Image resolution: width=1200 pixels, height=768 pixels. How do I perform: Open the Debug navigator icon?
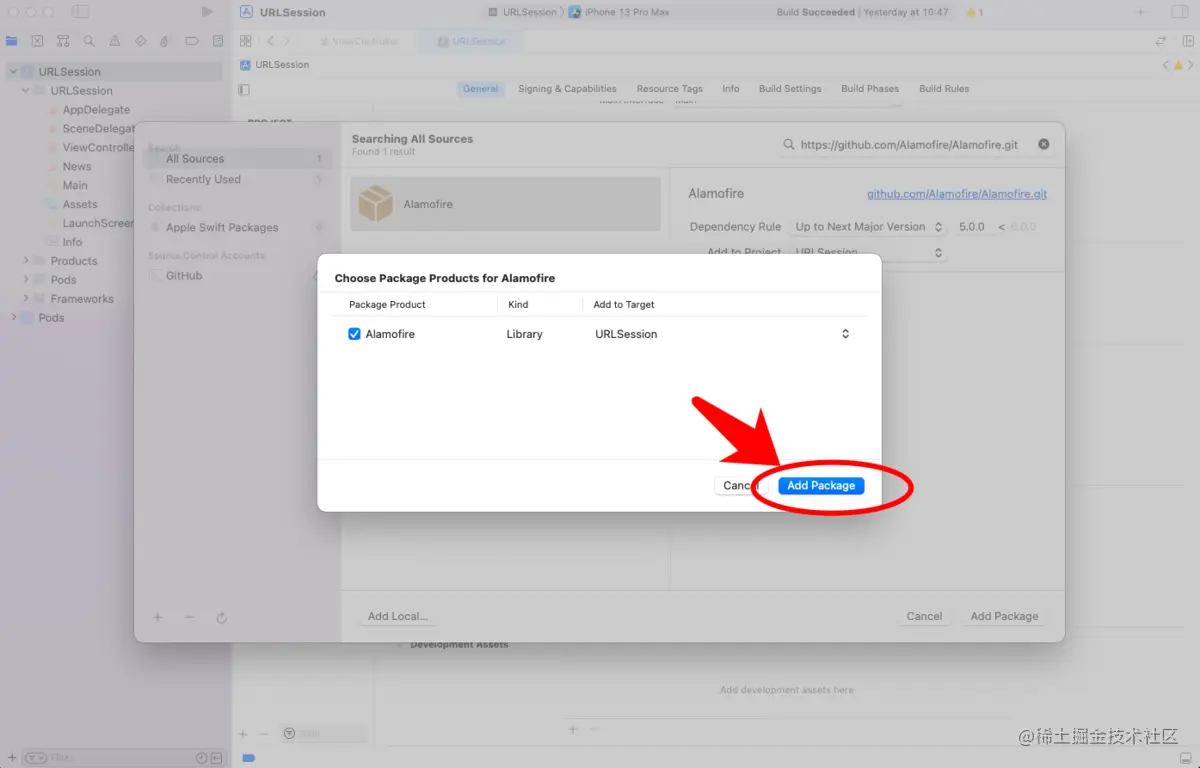pos(166,41)
